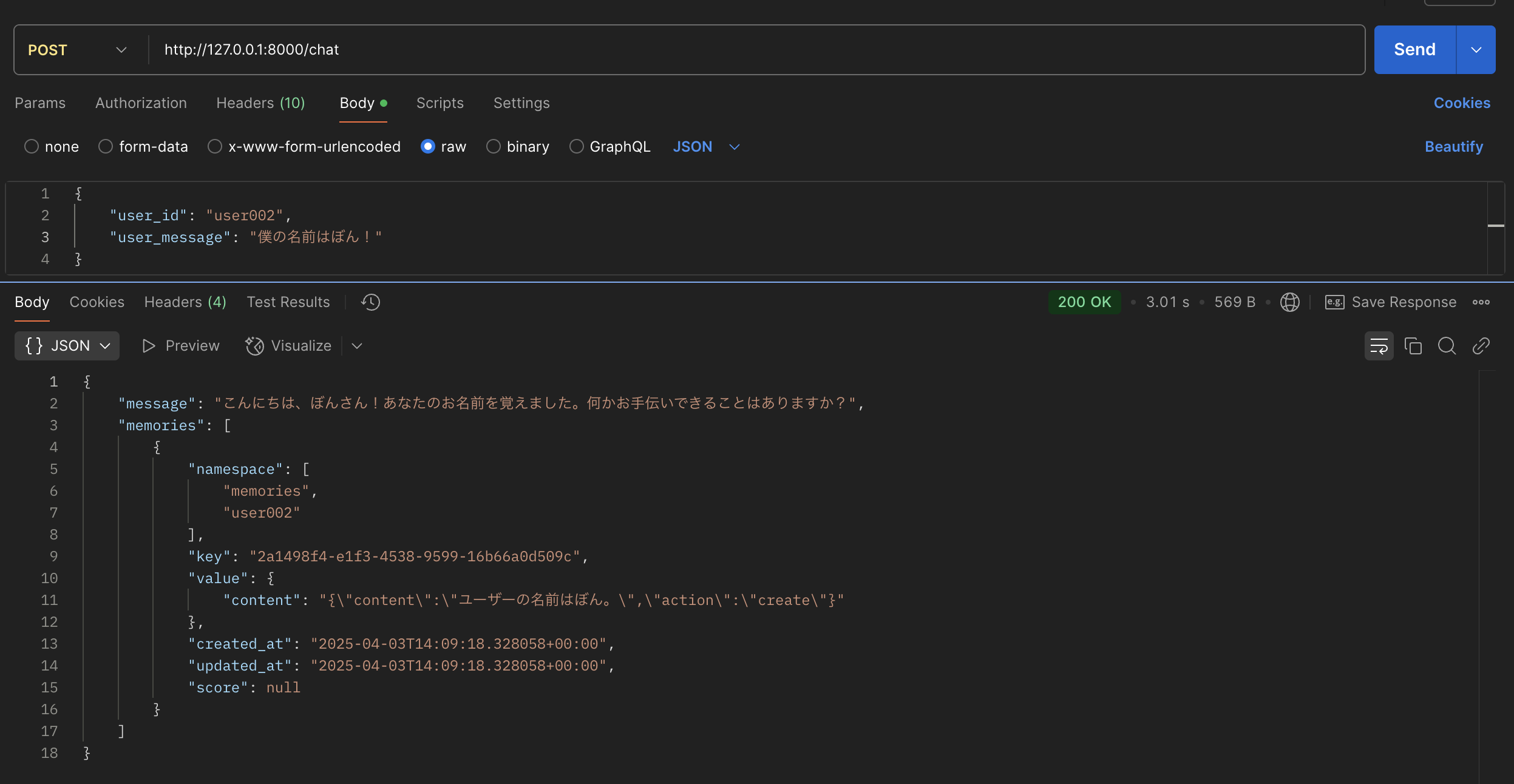Choose the GraphQL body option

(x=576, y=147)
